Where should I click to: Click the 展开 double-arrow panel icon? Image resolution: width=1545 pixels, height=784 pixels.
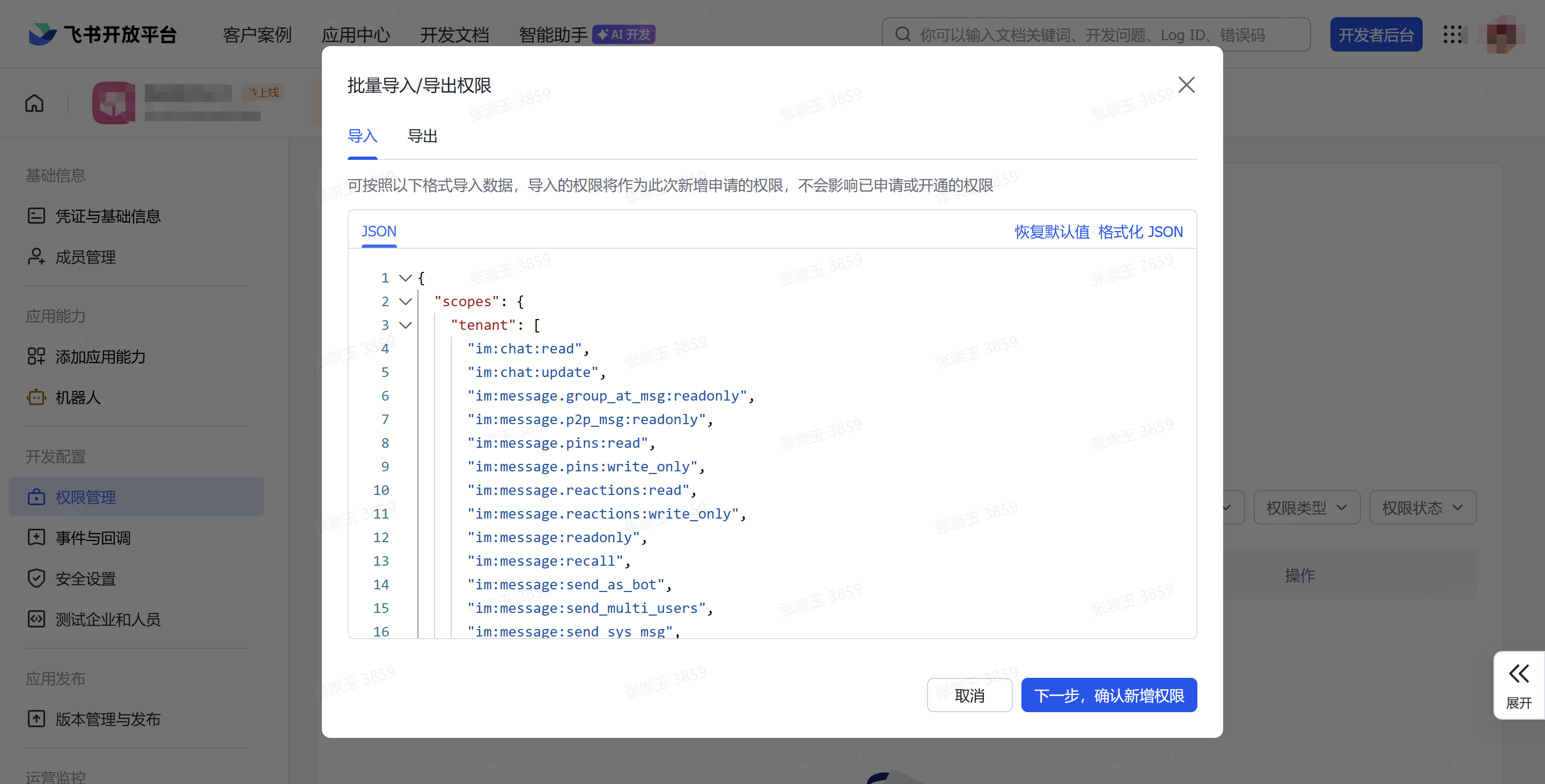click(x=1519, y=674)
